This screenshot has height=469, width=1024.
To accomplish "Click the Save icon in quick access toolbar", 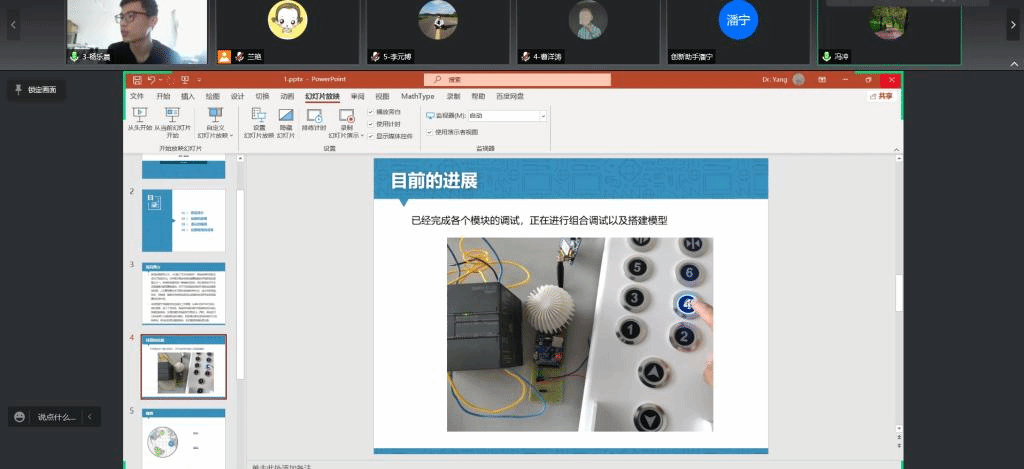I will tap(135, 79).
